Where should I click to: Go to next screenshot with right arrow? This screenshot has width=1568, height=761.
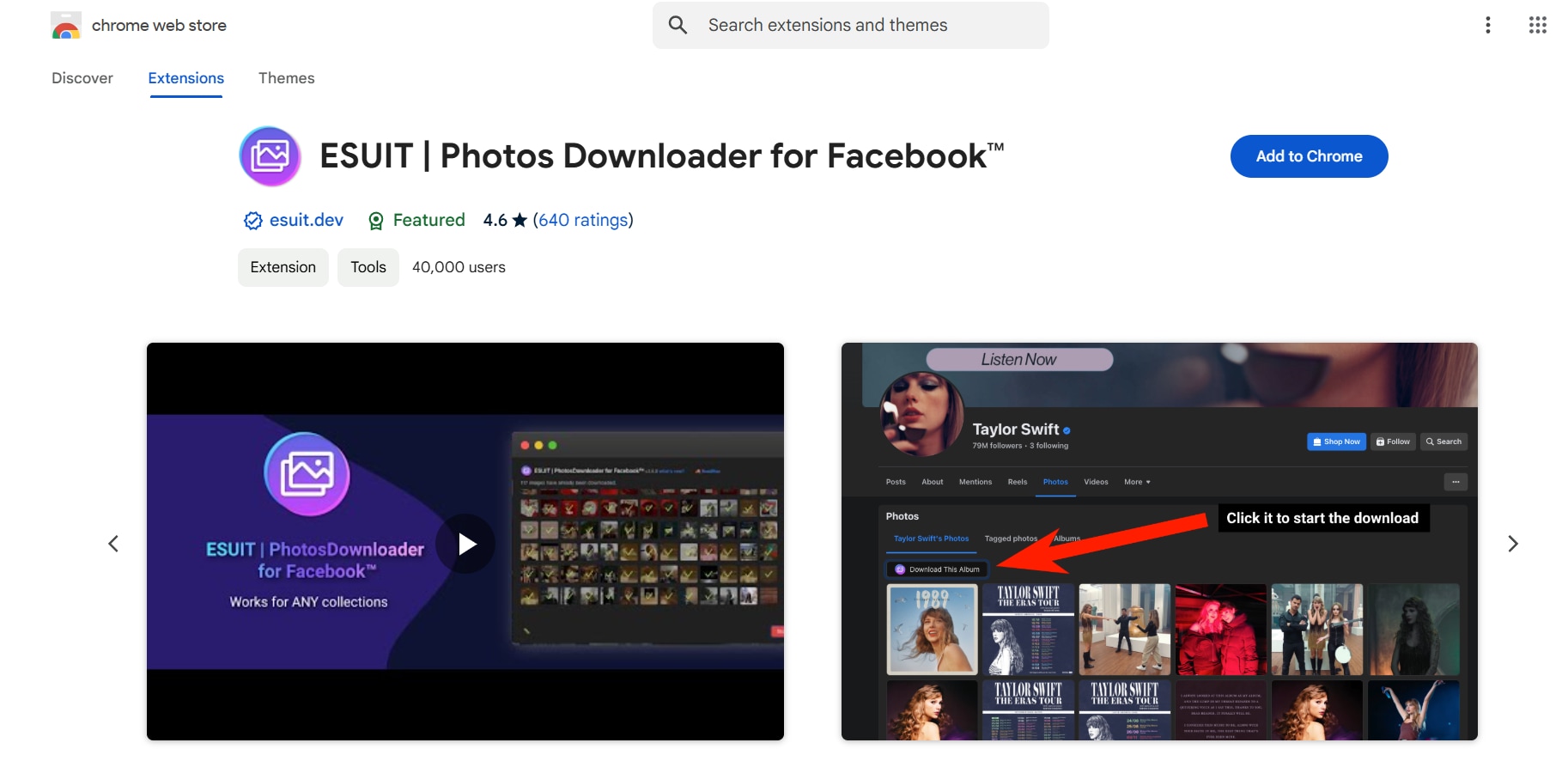[1513, 544]
